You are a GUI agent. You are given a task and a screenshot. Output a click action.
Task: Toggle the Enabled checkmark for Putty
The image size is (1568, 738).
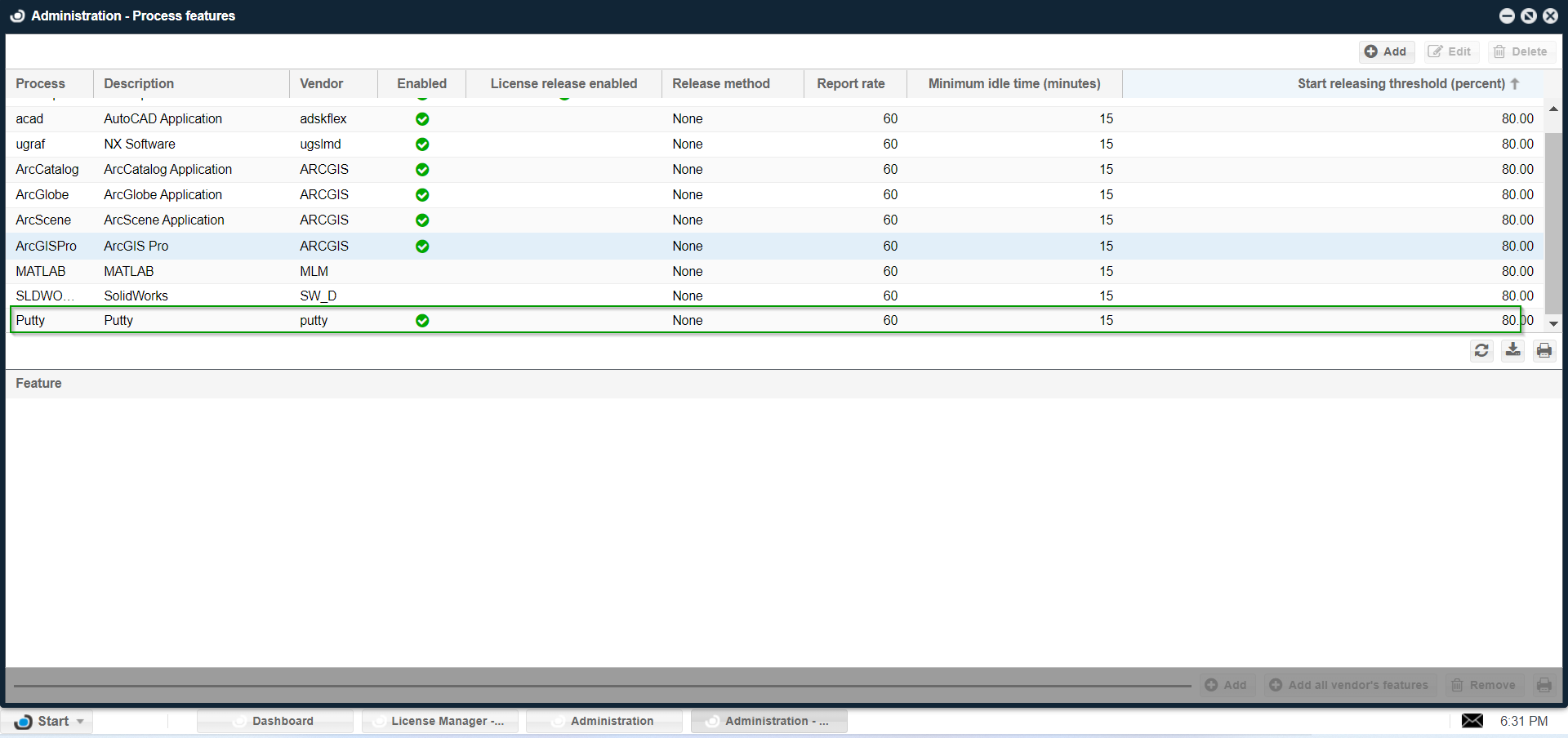(x=422, y=321)
